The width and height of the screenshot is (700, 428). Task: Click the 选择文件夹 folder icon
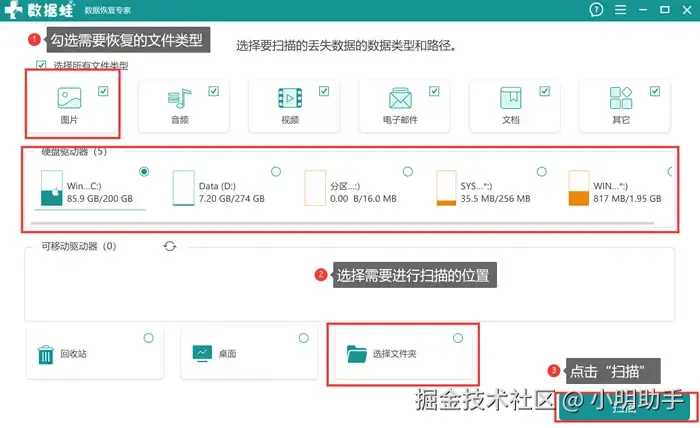click(x=356, y=354)
